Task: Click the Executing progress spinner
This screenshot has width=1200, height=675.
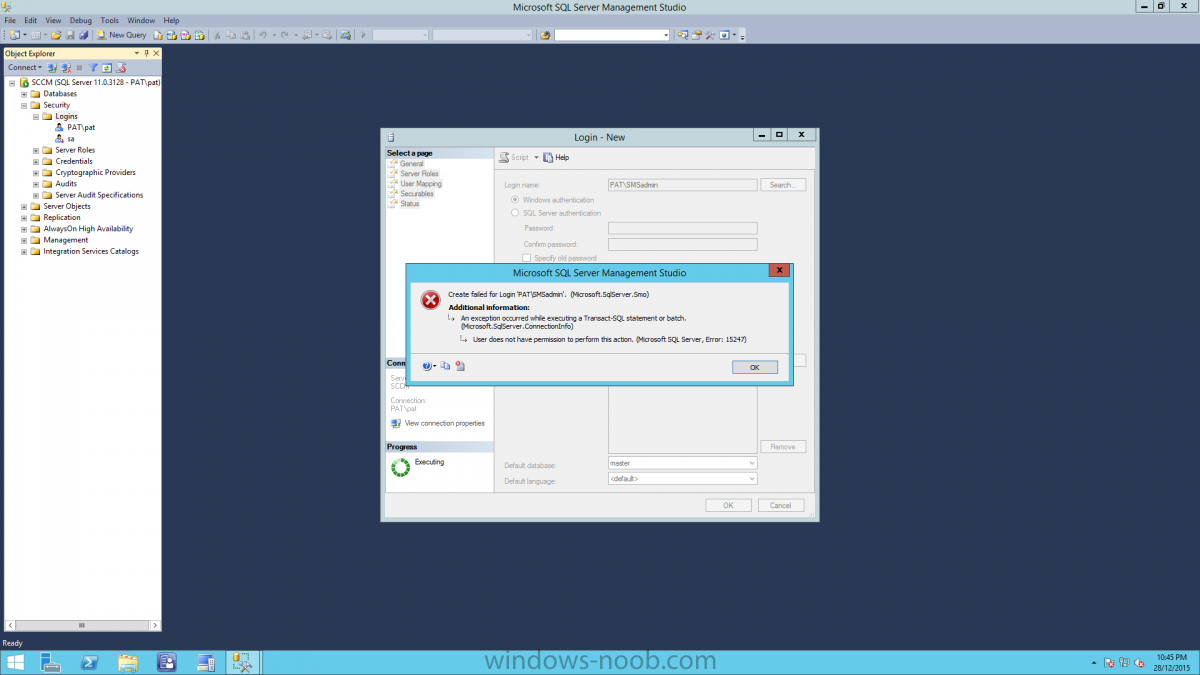Action: [400, 466]
